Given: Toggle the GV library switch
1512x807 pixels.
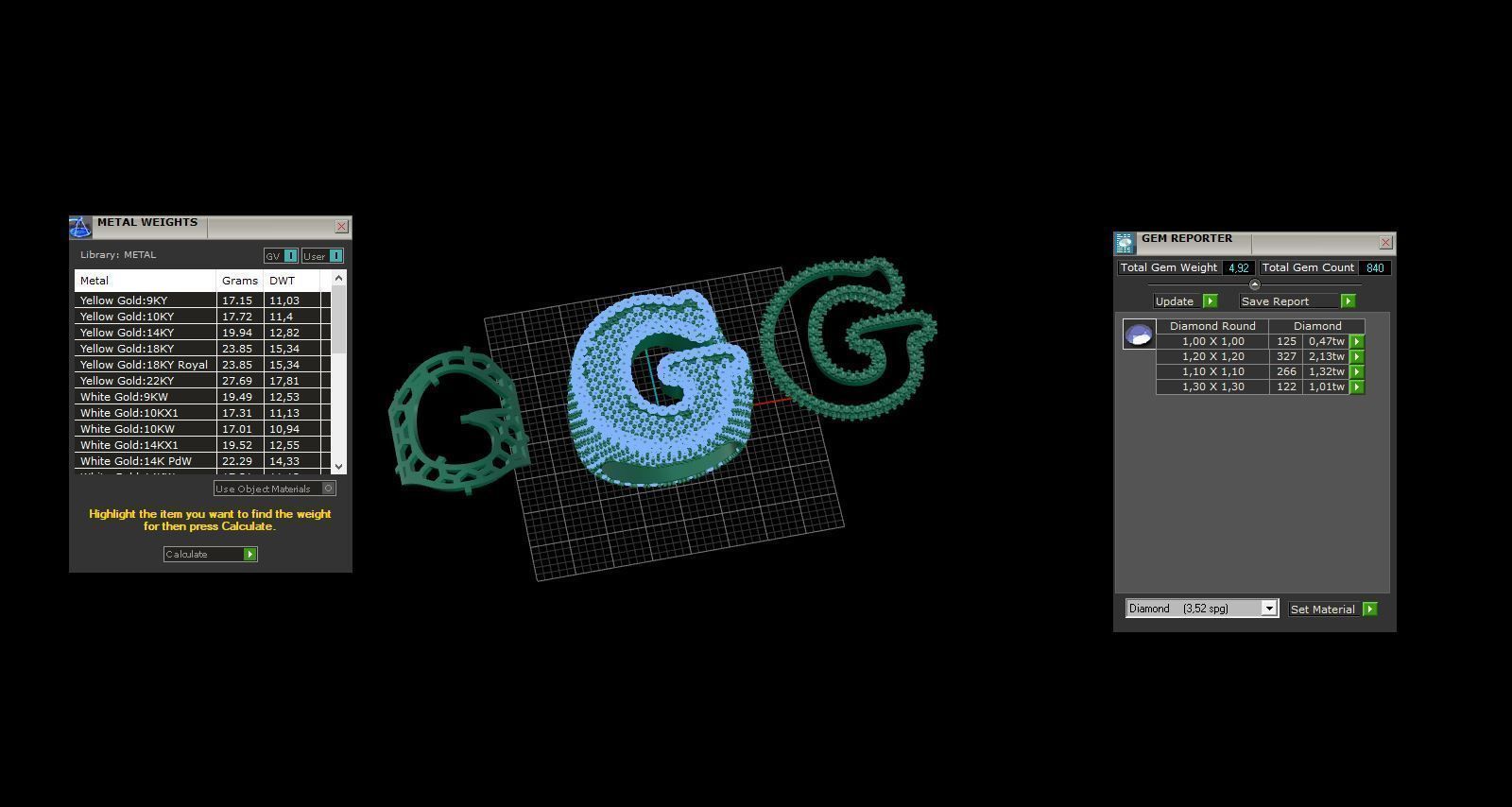Looking at the screenshot, I should coord(281,256).
